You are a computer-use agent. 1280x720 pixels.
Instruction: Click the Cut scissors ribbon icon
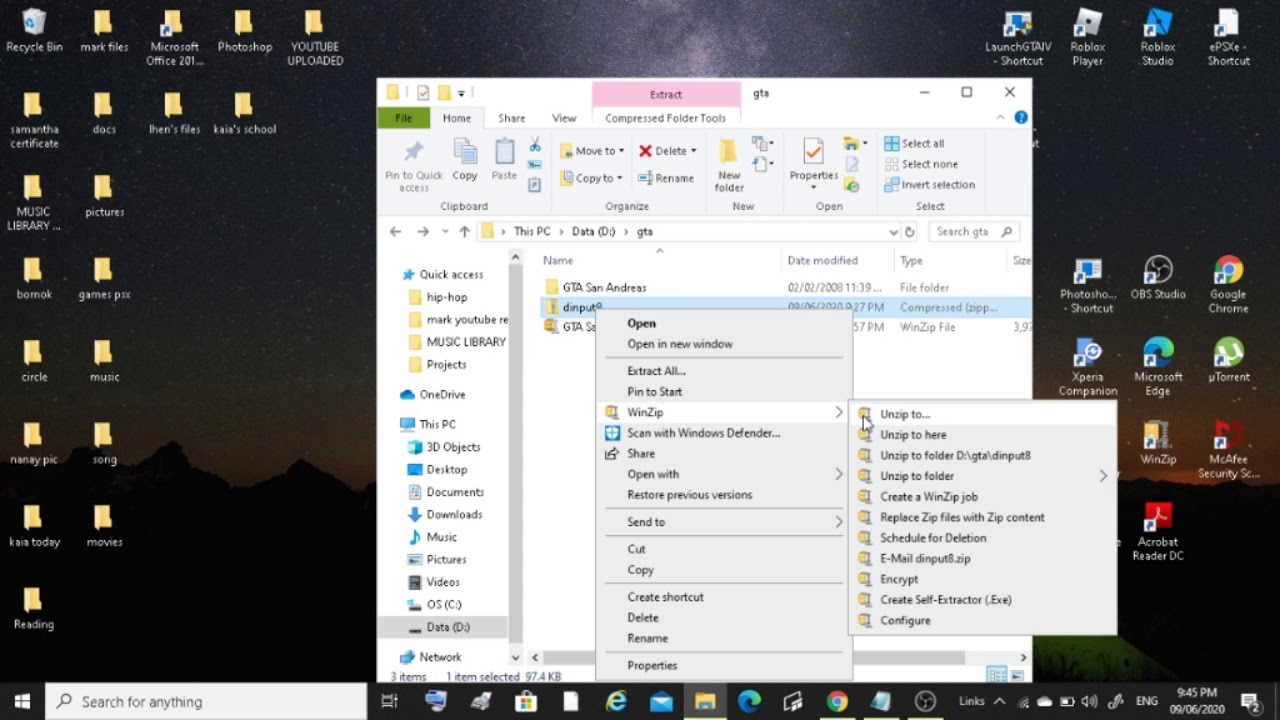coord(535,145)
